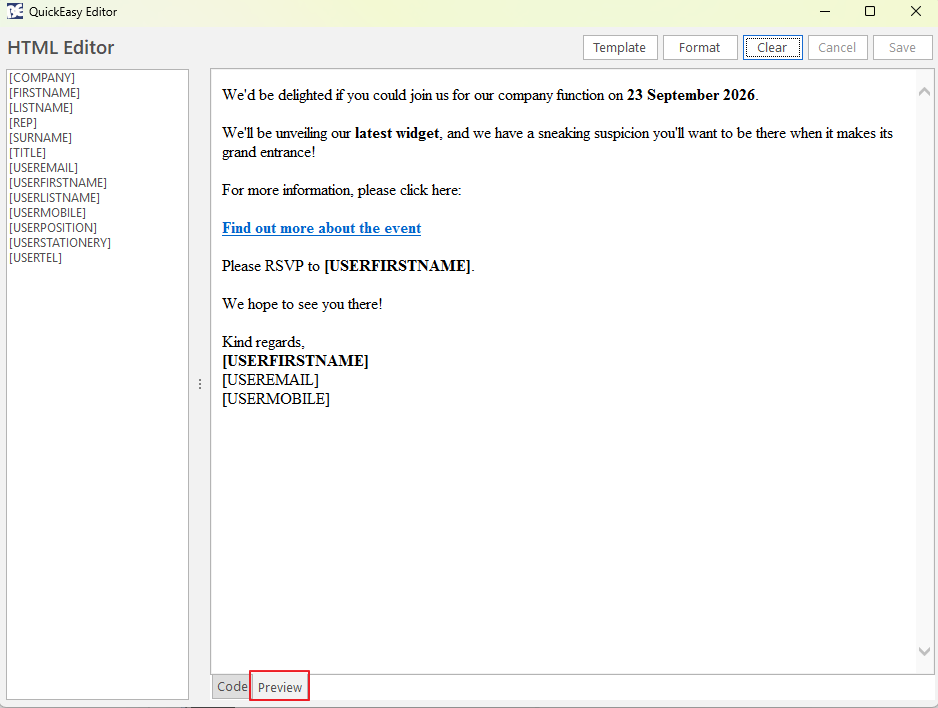Click 'We hope to see you there!' line
This screenshot has width=938, height=708.
[x=302, y=304]
